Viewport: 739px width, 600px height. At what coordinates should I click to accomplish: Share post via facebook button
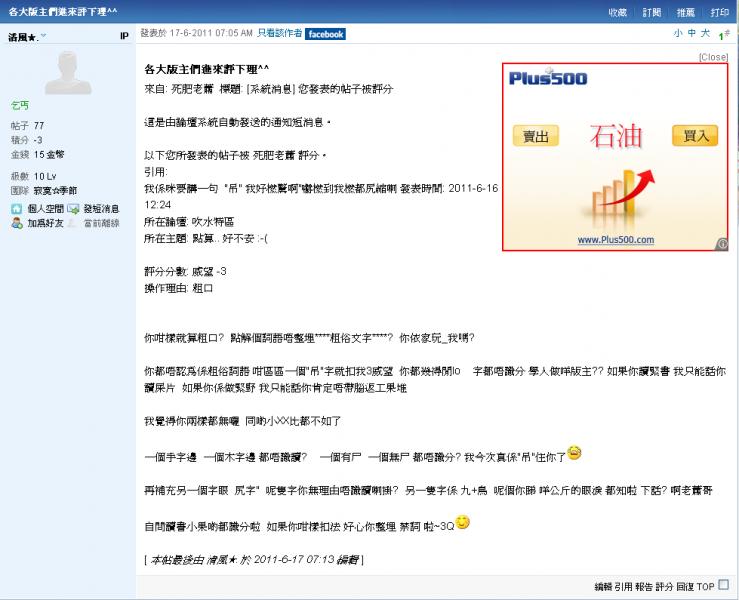325,34
